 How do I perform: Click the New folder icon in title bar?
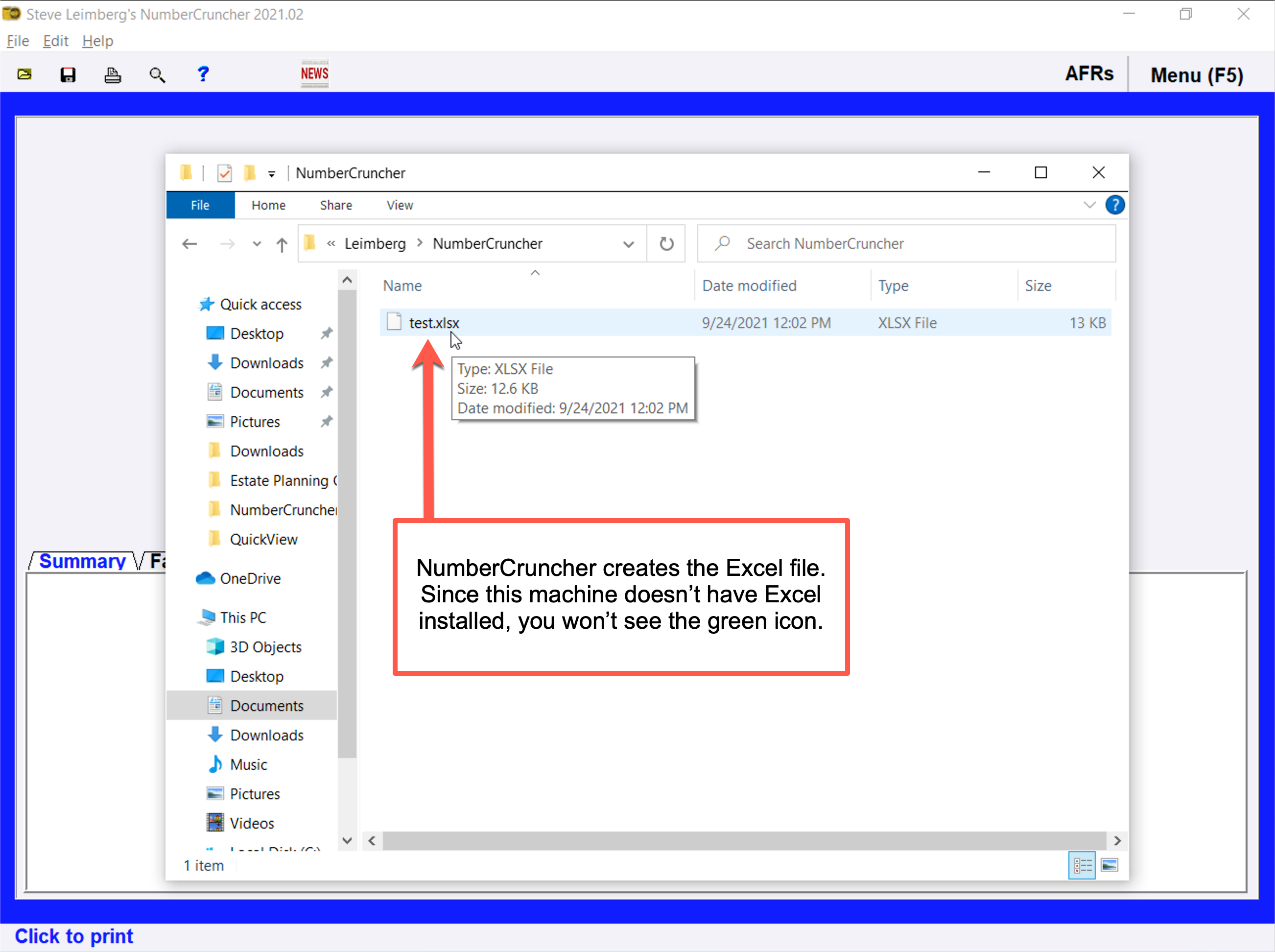coord(250,173)
